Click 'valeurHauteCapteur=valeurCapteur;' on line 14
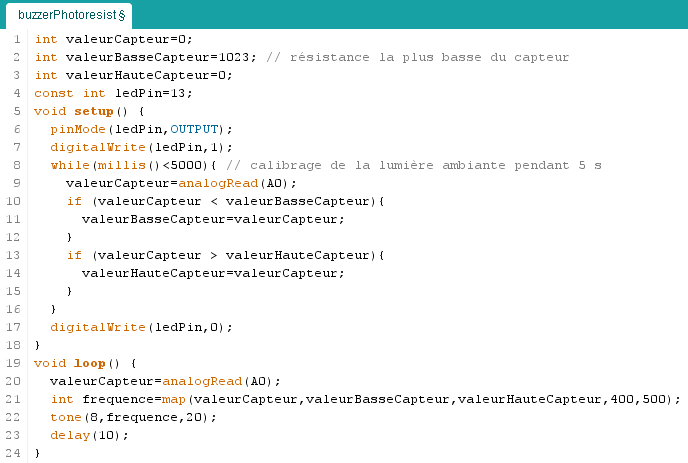 tap(213, 273)
